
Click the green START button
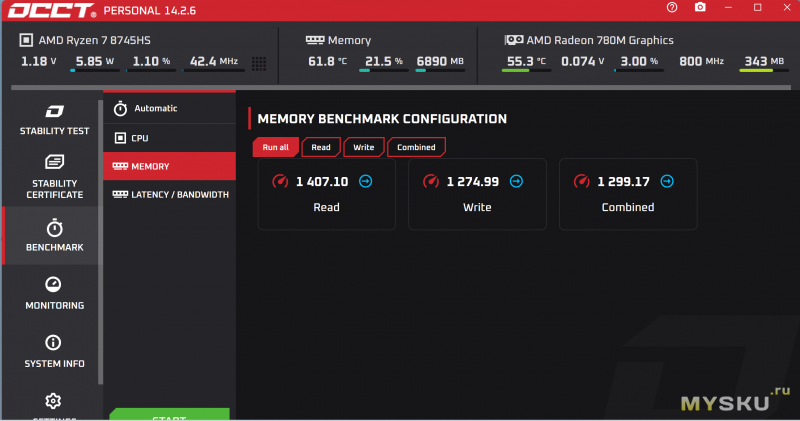point(169,414)
